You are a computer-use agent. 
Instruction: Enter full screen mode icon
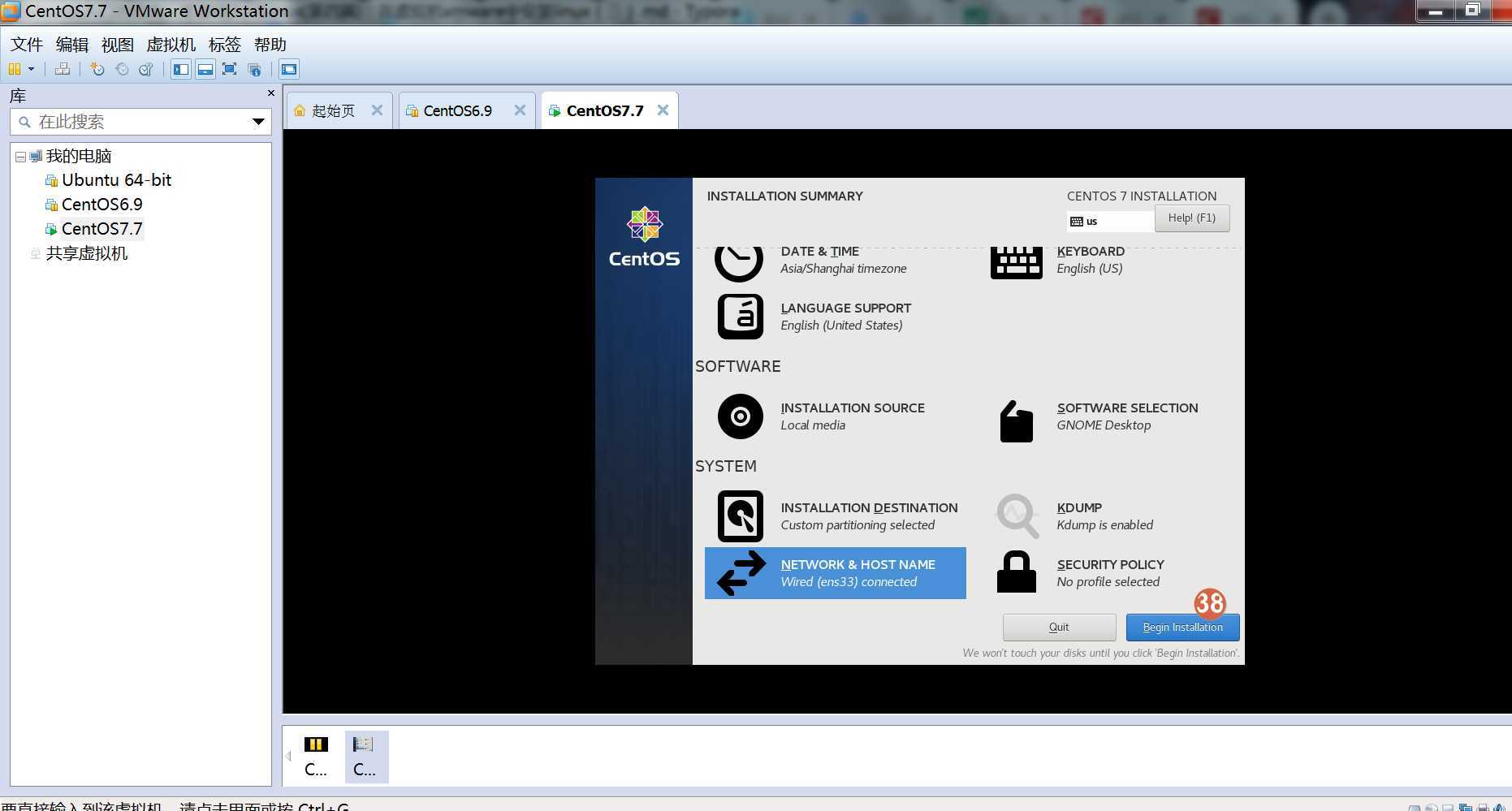[230, 69]
